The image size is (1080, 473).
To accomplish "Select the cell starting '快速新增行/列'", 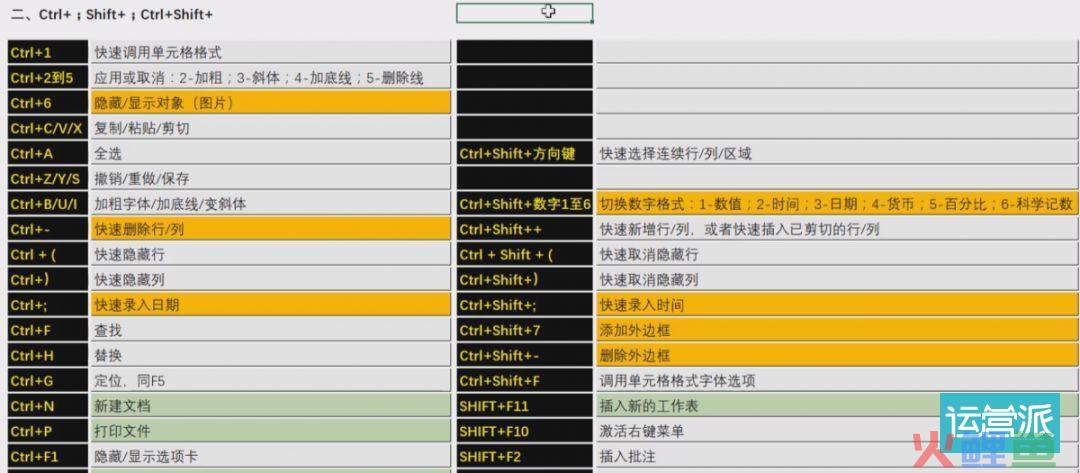I will [837, 229].
